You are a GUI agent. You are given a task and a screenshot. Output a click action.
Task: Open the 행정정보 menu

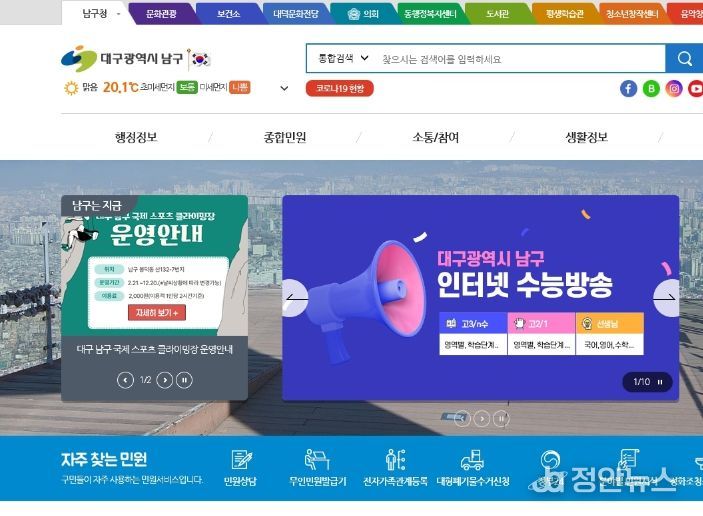(x=136, y=137)
